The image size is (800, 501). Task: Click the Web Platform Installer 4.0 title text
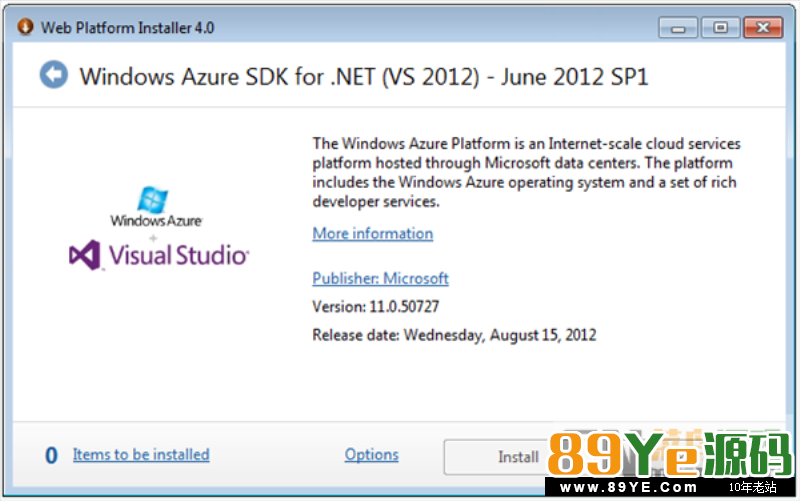click(128, 28)
